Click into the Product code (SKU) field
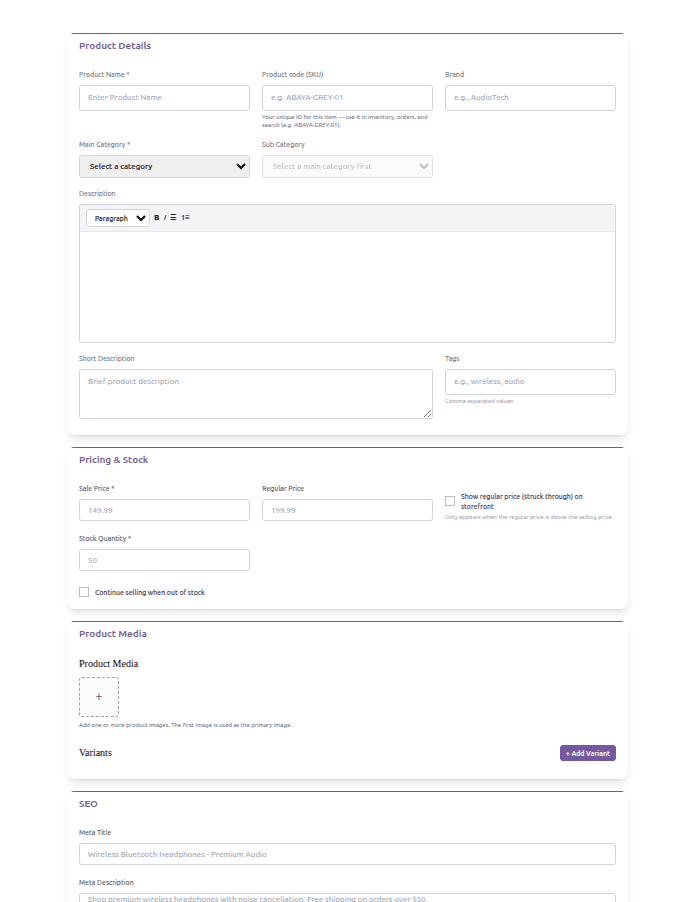 [x=348, y=98]
